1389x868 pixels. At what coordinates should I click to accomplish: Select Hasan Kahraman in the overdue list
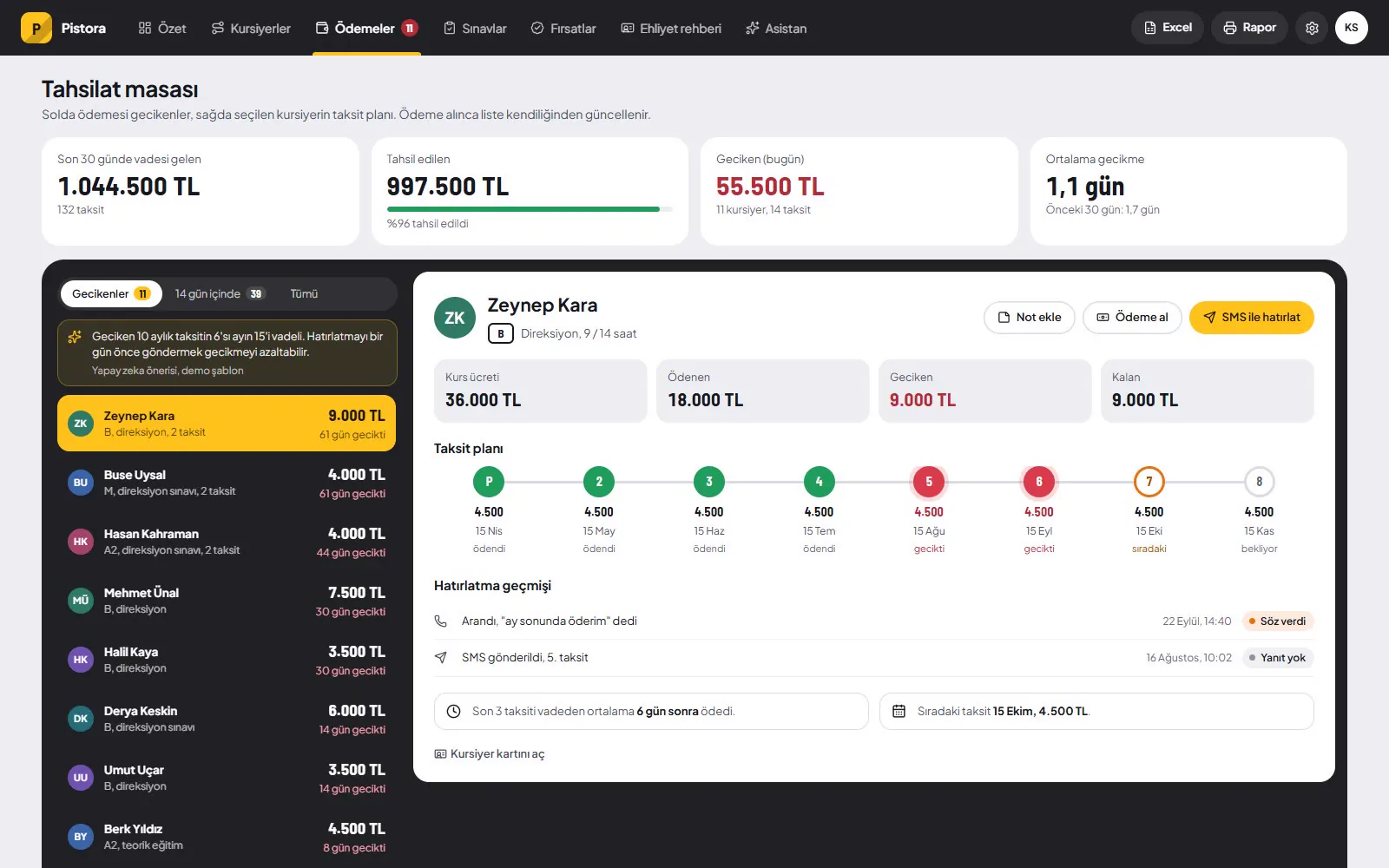[227, 542]
